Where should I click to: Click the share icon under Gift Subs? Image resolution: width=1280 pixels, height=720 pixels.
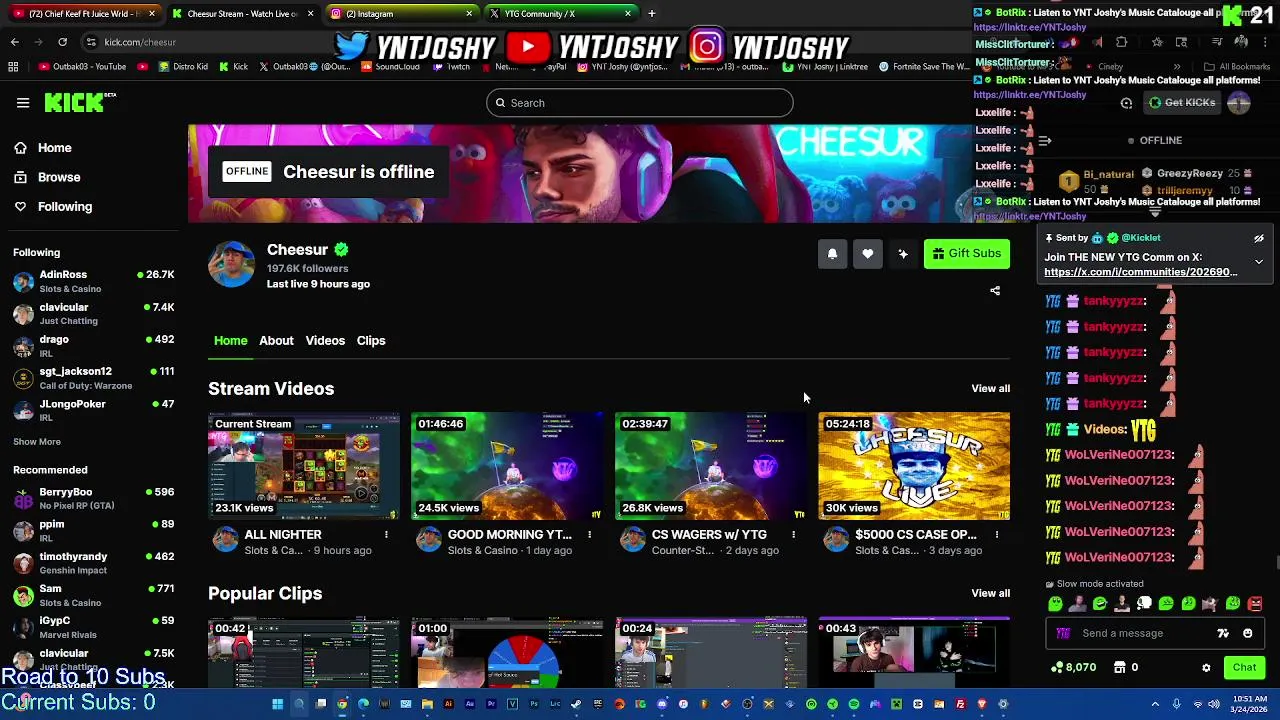pos(995,291)
